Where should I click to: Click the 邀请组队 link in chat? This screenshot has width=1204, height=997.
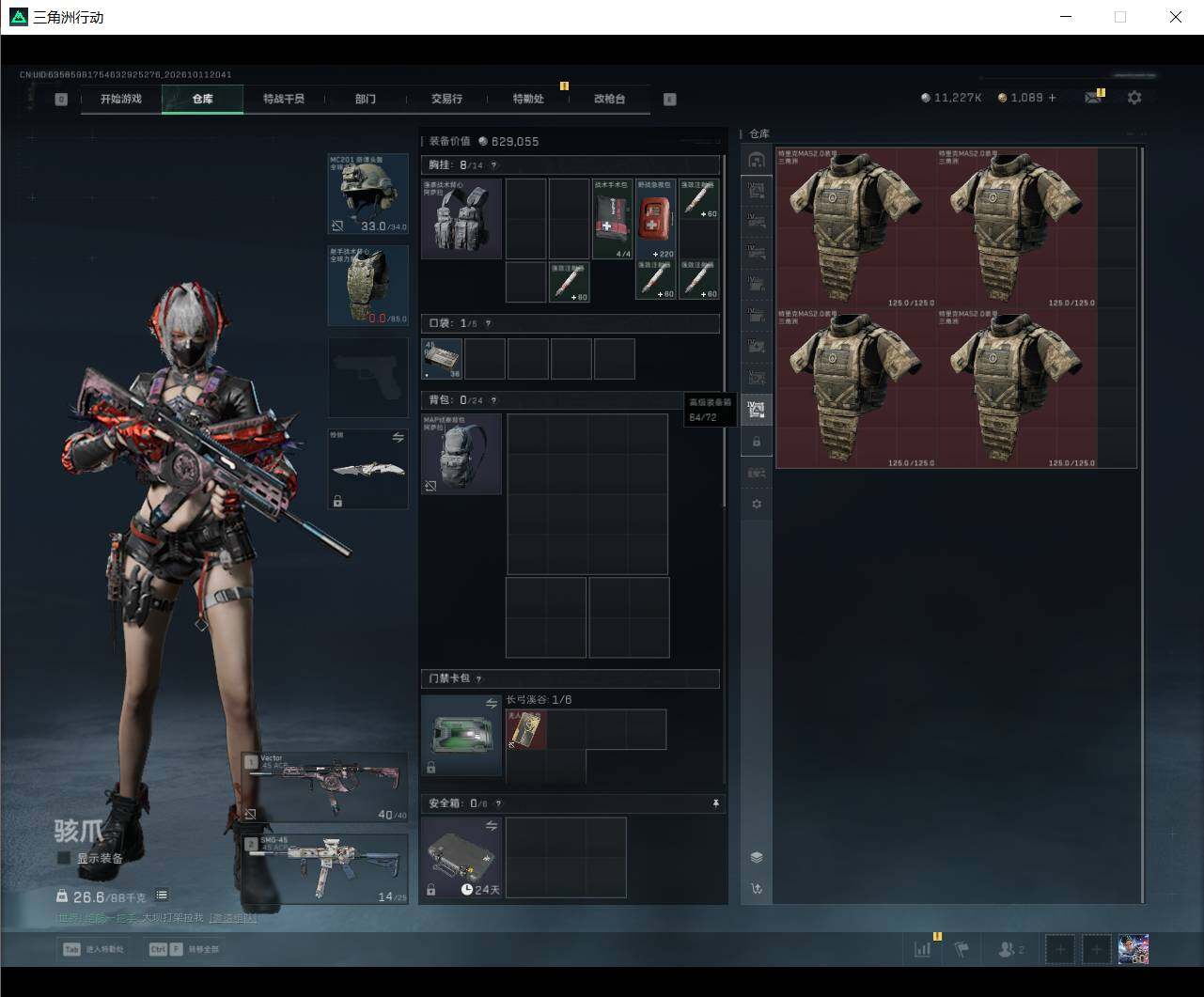pos(233,918)
